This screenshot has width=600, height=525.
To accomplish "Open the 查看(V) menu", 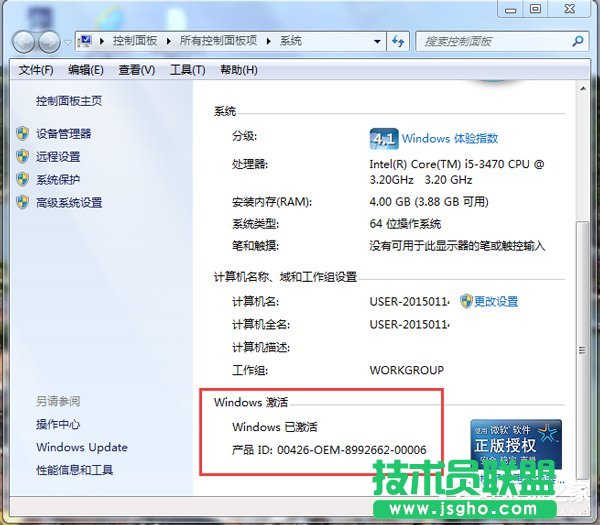I will coord(137,70).
